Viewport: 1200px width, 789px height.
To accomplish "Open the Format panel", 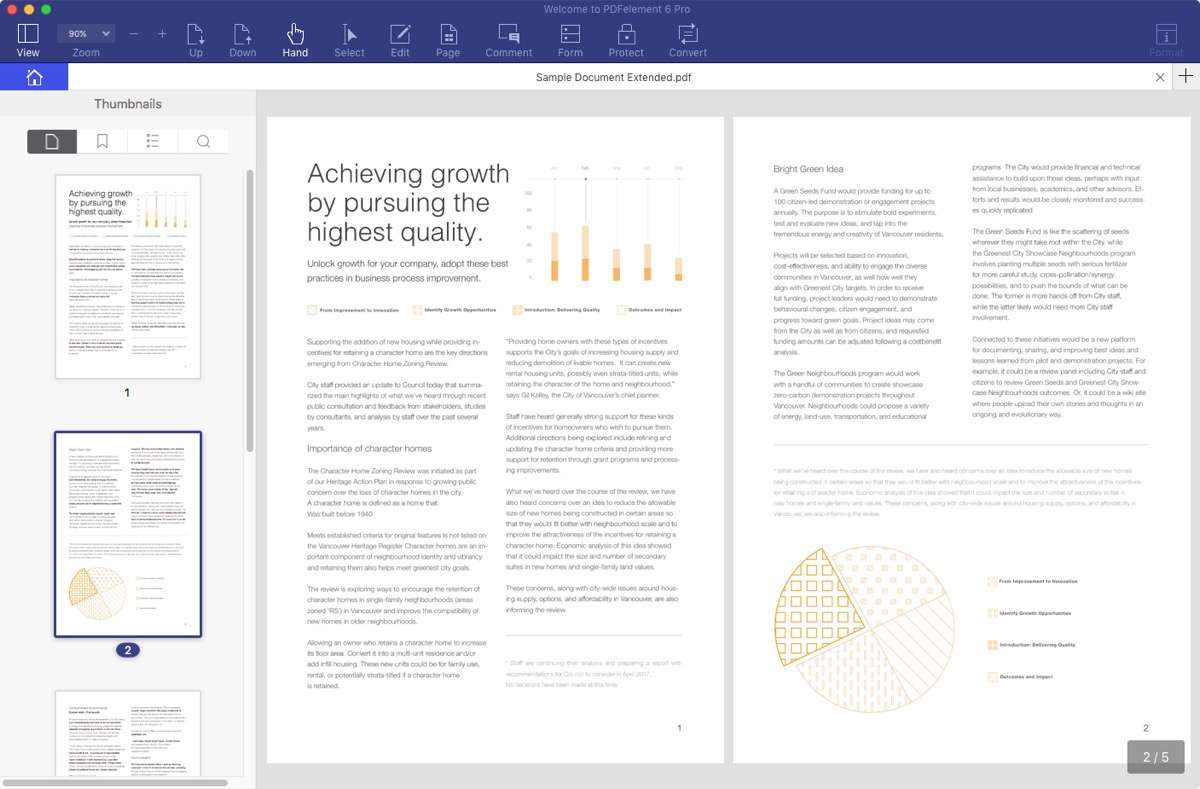I will pos(1166,40).
